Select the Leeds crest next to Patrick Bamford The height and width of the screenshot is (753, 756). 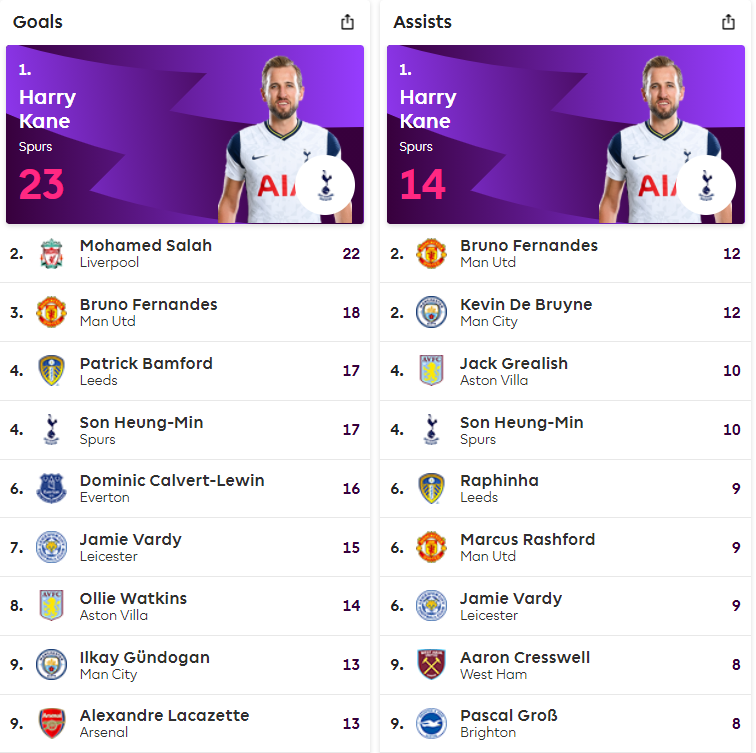click(x=52, y=370)
